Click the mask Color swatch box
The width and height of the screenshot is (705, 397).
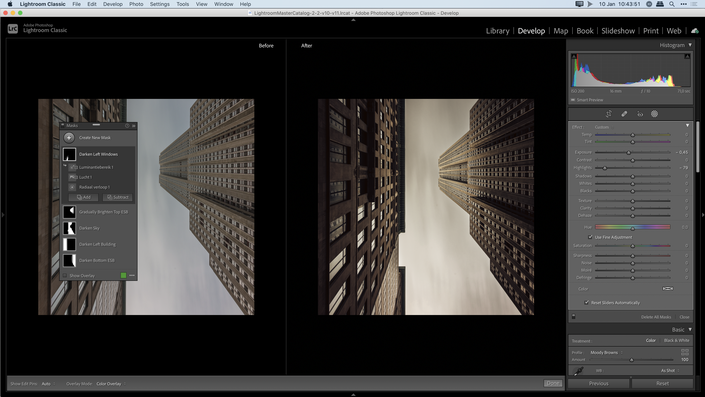(x=668, y=289)
